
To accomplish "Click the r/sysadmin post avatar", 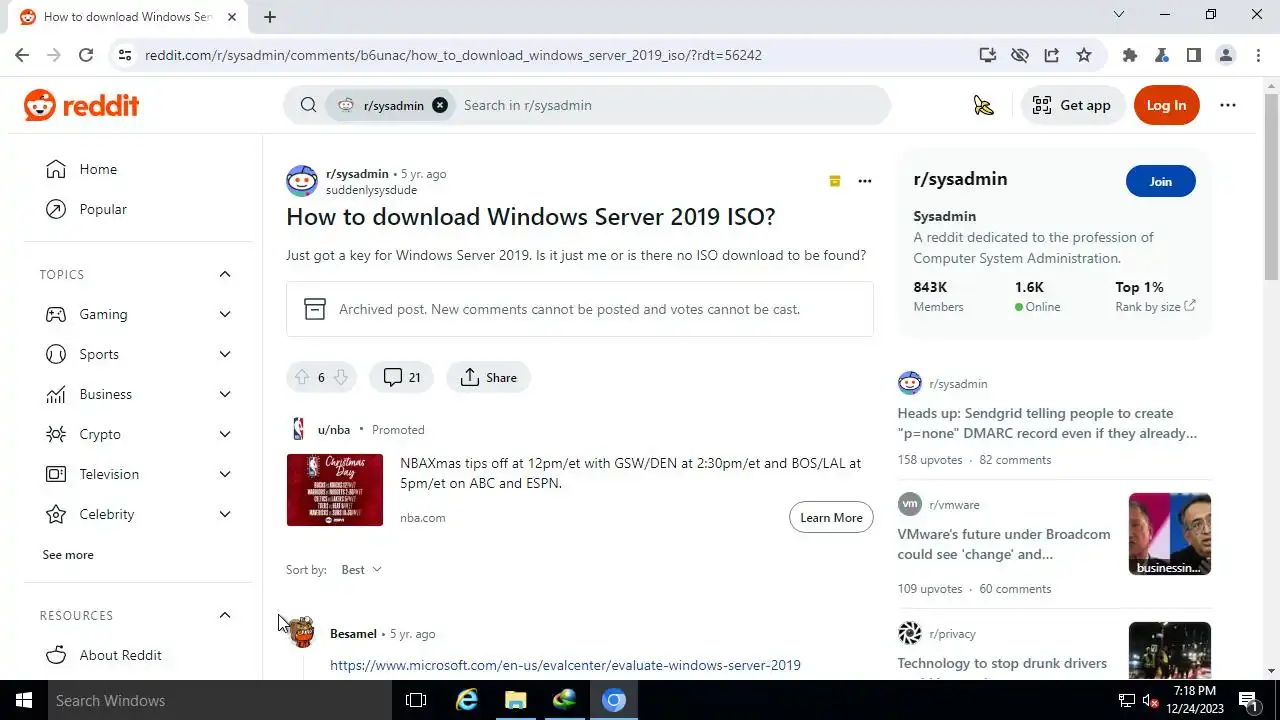I will click(x=302, y=181).
